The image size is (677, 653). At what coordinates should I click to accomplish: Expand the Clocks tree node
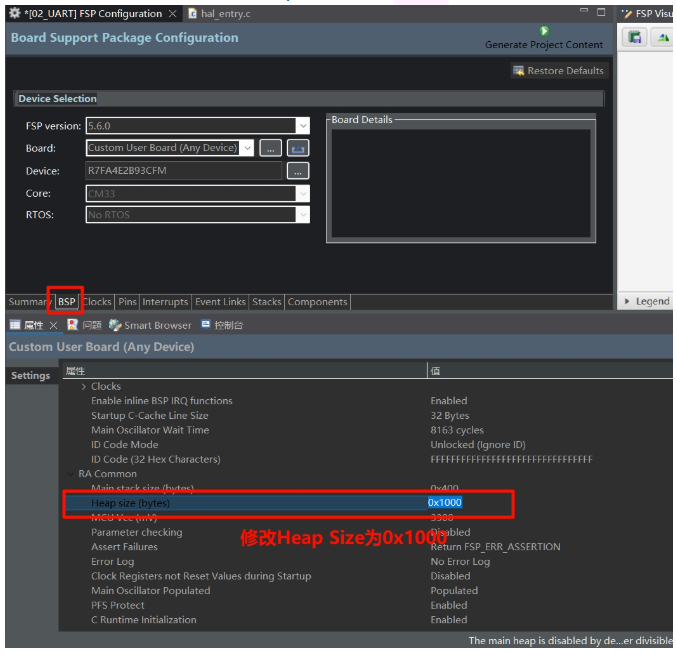point(84,387)
